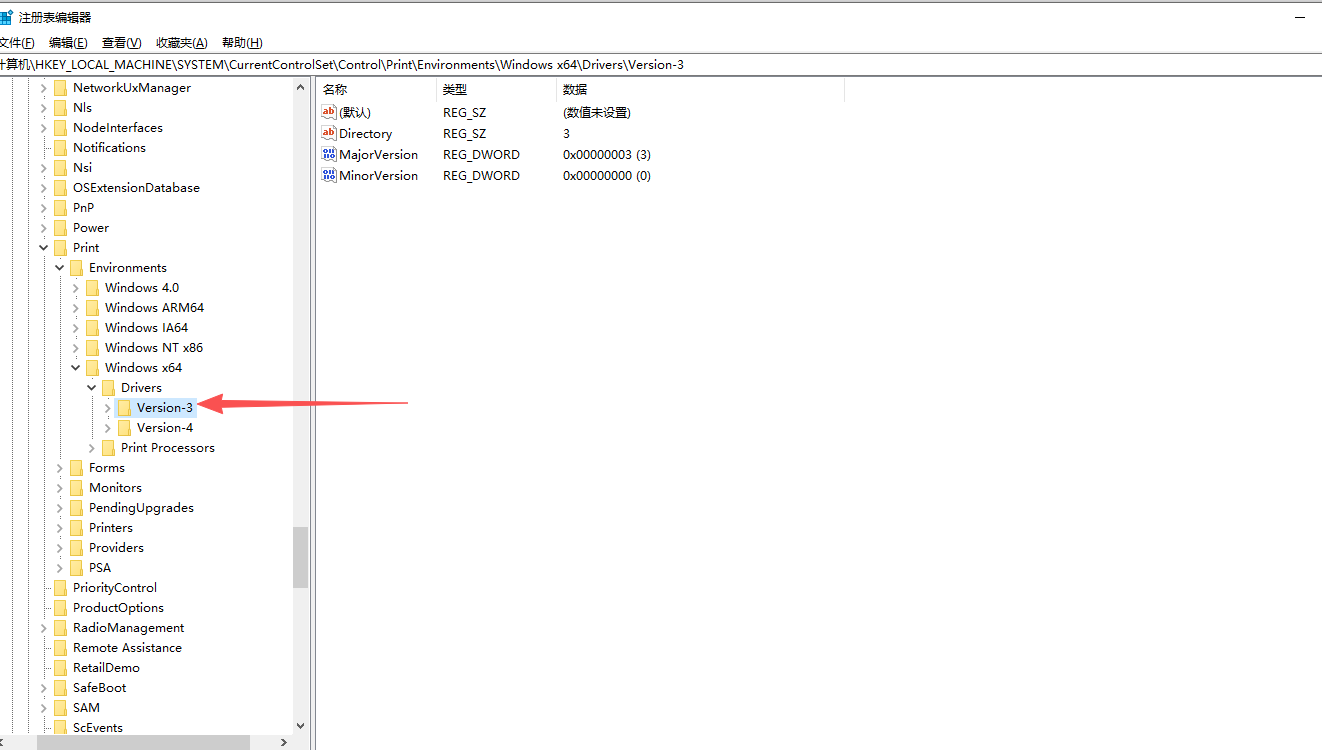Click the Drivers folder icon
Image resolution: width=1322 pixels, height=750 pixels.
pyautogui.click(x=111, y=387)
